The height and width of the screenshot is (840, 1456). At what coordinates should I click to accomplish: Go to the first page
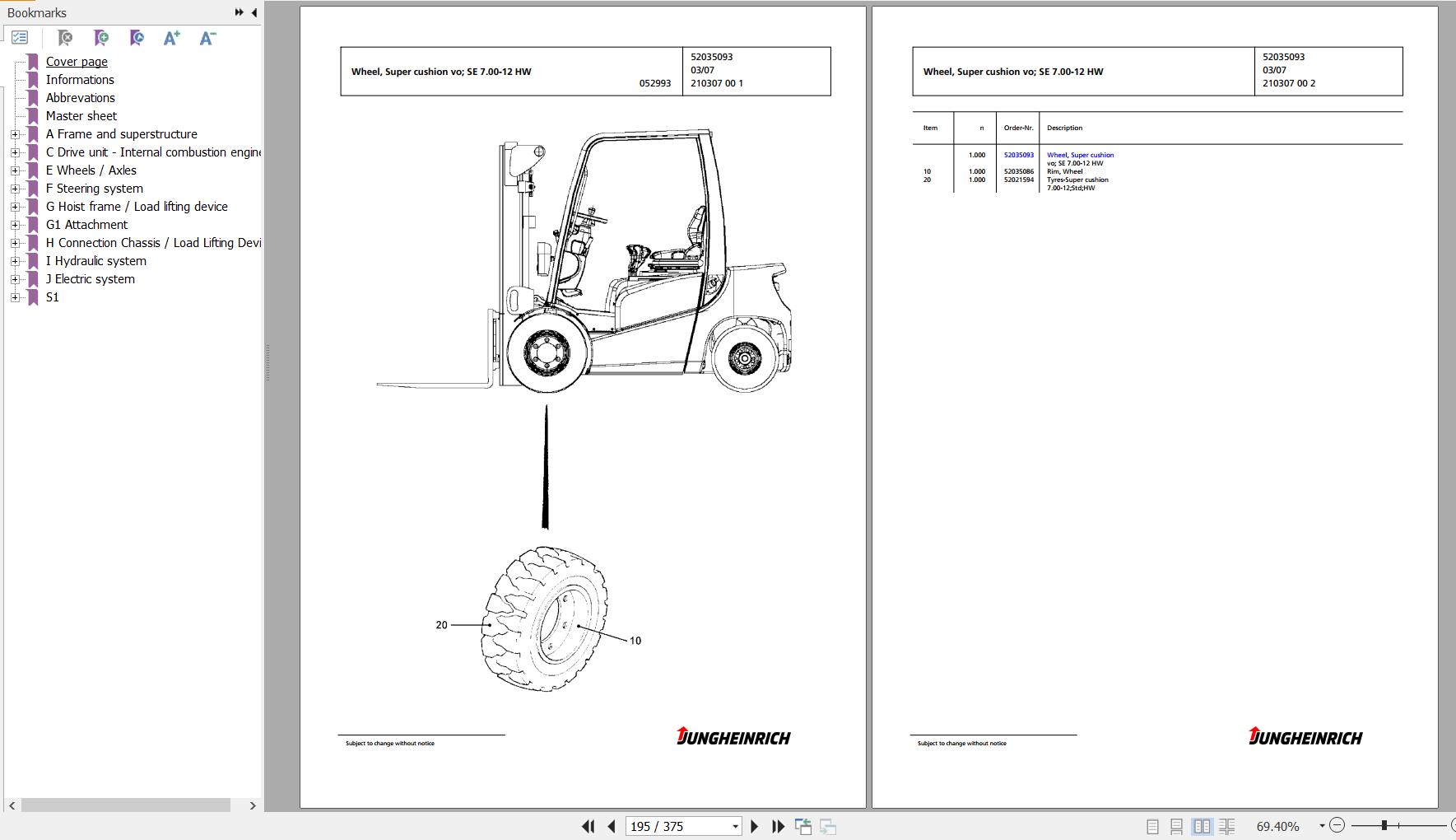point(588,826)
